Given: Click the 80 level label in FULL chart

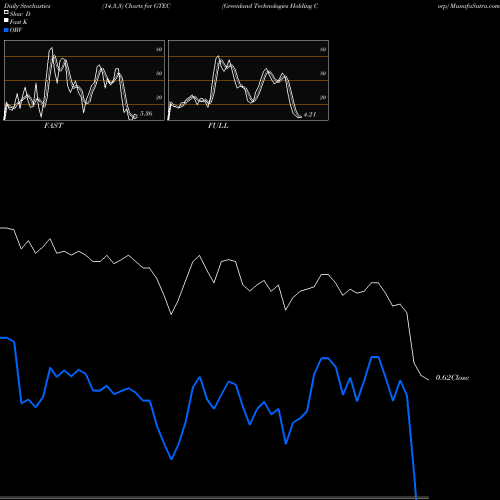Looking at the screenshot, I should pos(323,49).
